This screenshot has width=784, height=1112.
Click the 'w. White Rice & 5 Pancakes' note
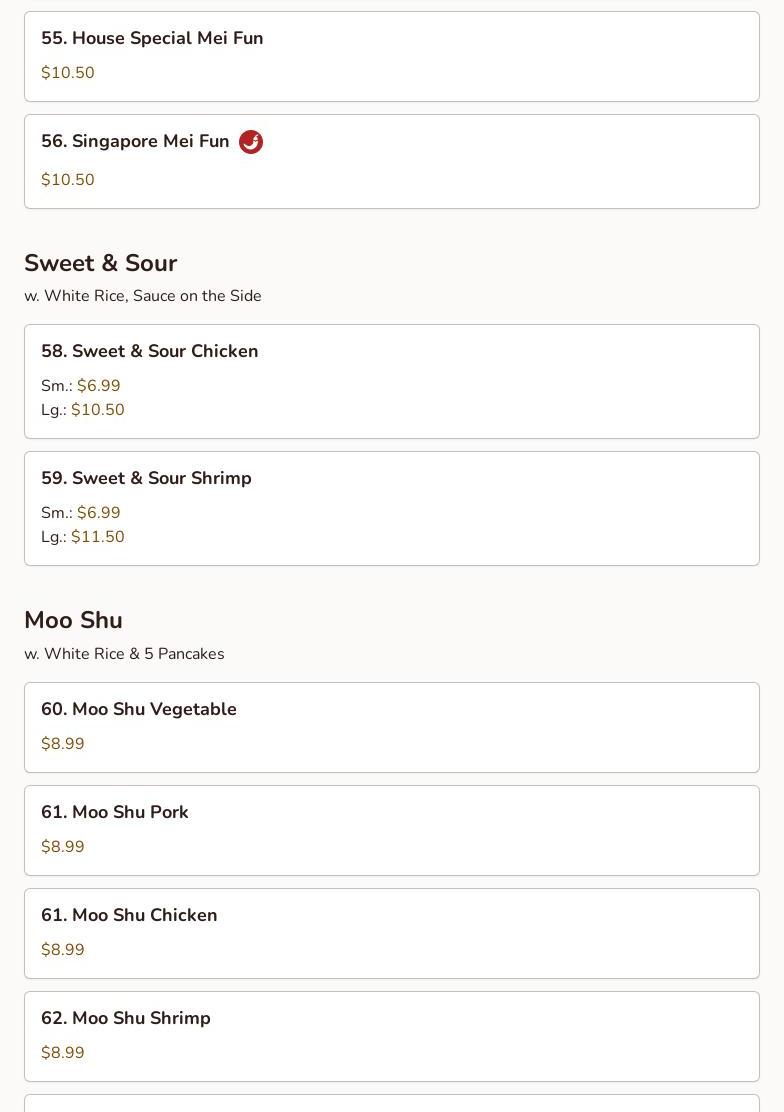[124, 654]
